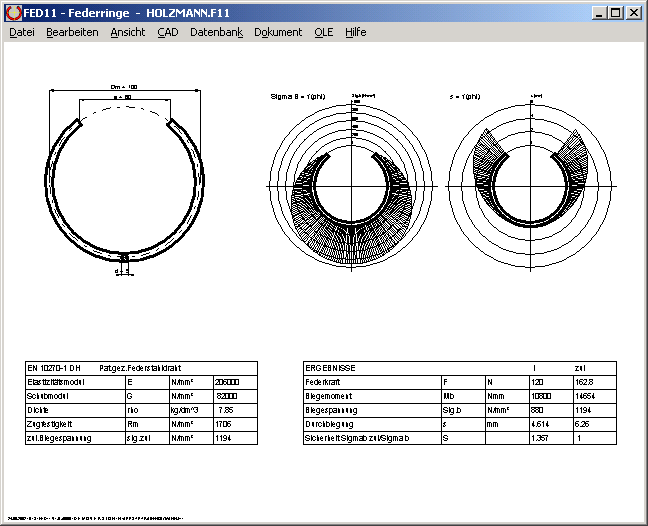Close the FED11 Federringe window
The height and width of the screenshot is (526, 648).
pyautogui.click(x=633, y=13)
